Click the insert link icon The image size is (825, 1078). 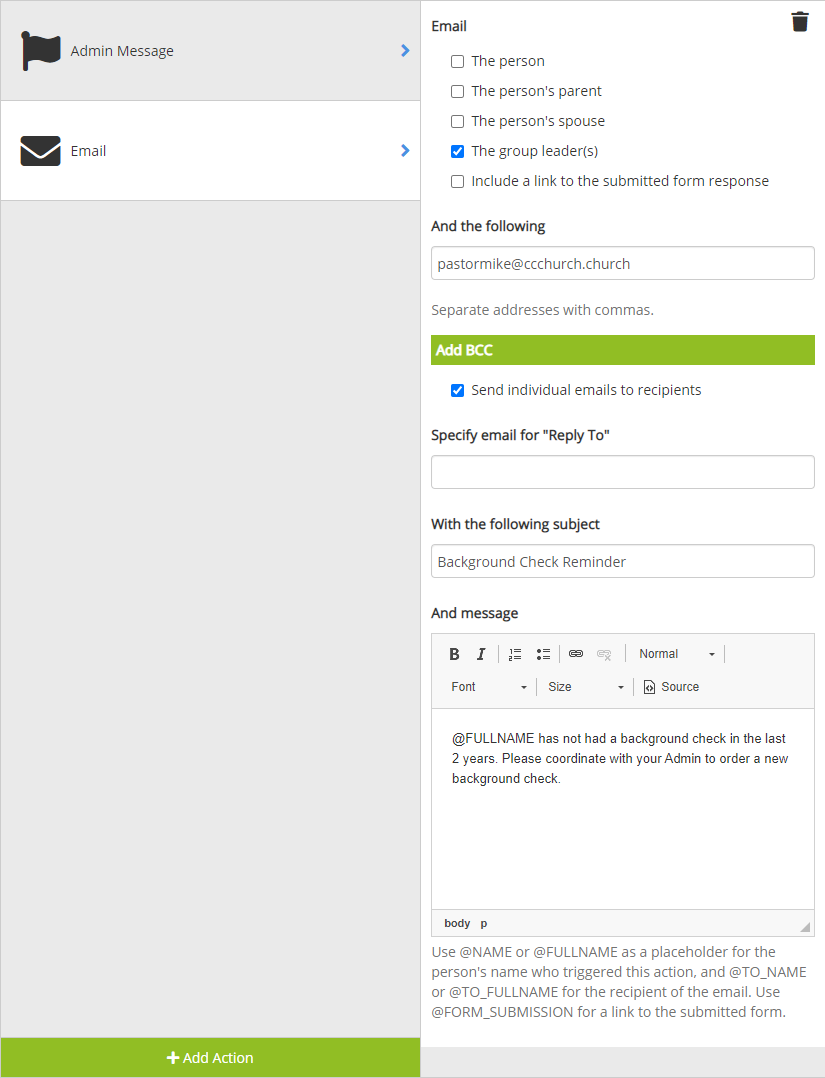pyautogui.click(x=576, y=654)
